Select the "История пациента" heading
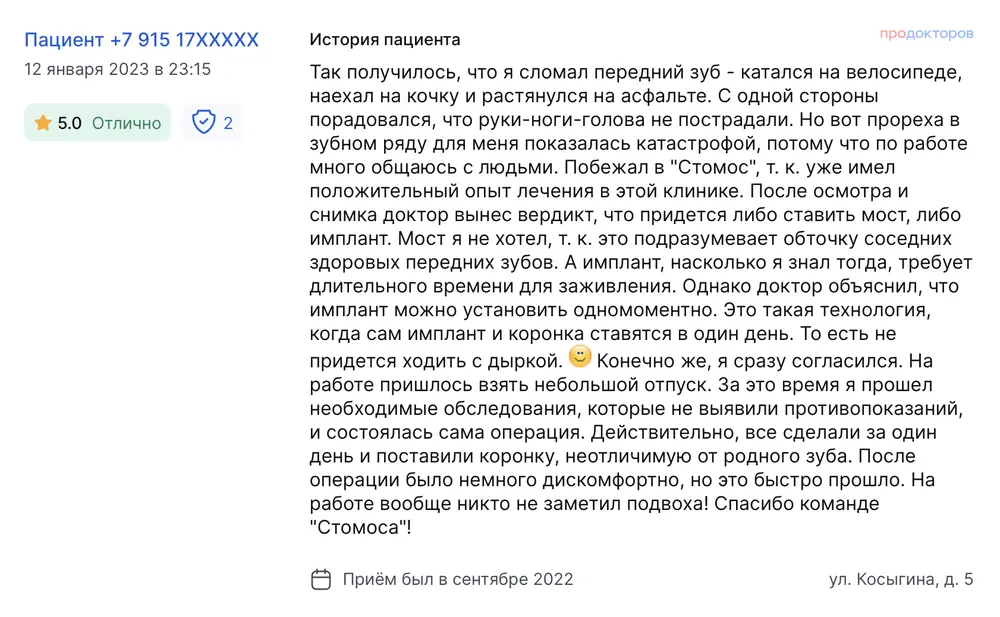The image size is (1000, 617). (385, 40)
